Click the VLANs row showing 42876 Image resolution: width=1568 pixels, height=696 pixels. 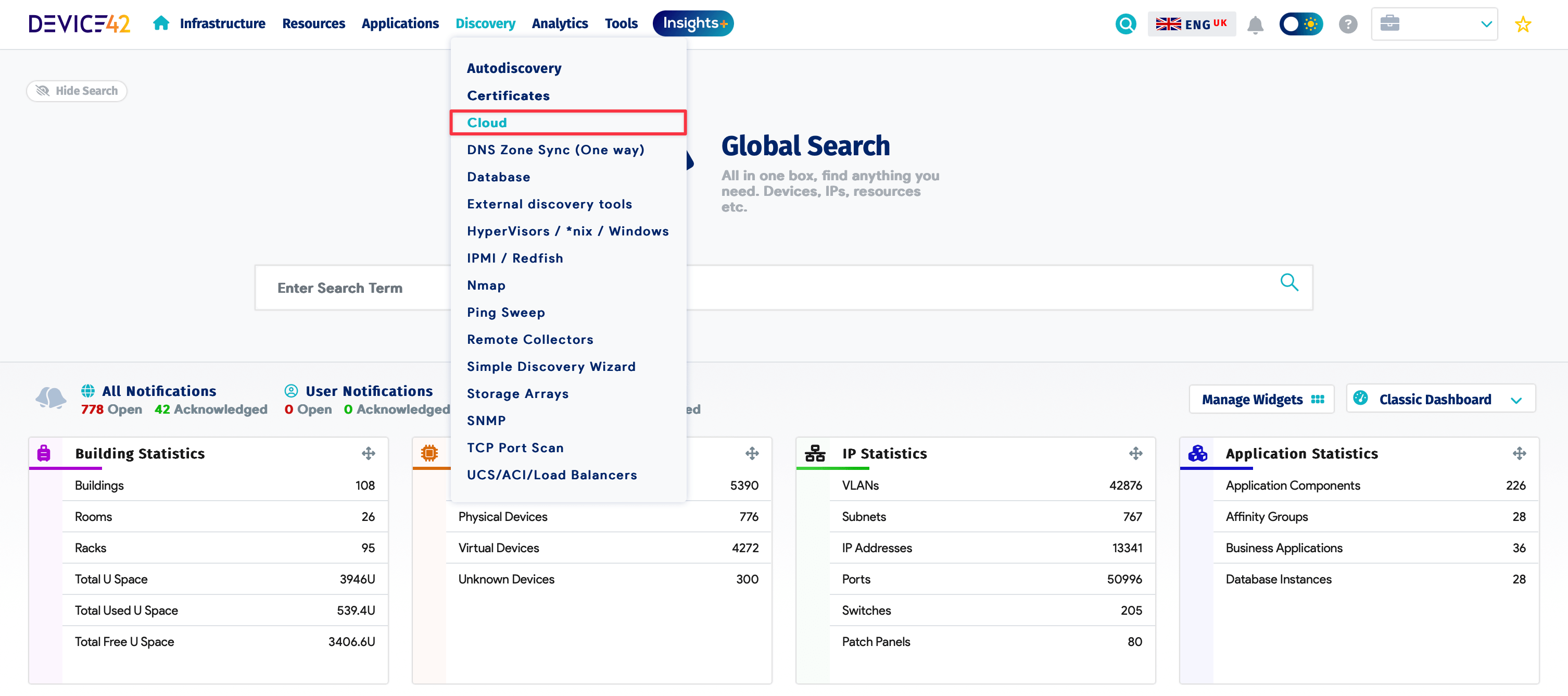(x=992, y=486)
